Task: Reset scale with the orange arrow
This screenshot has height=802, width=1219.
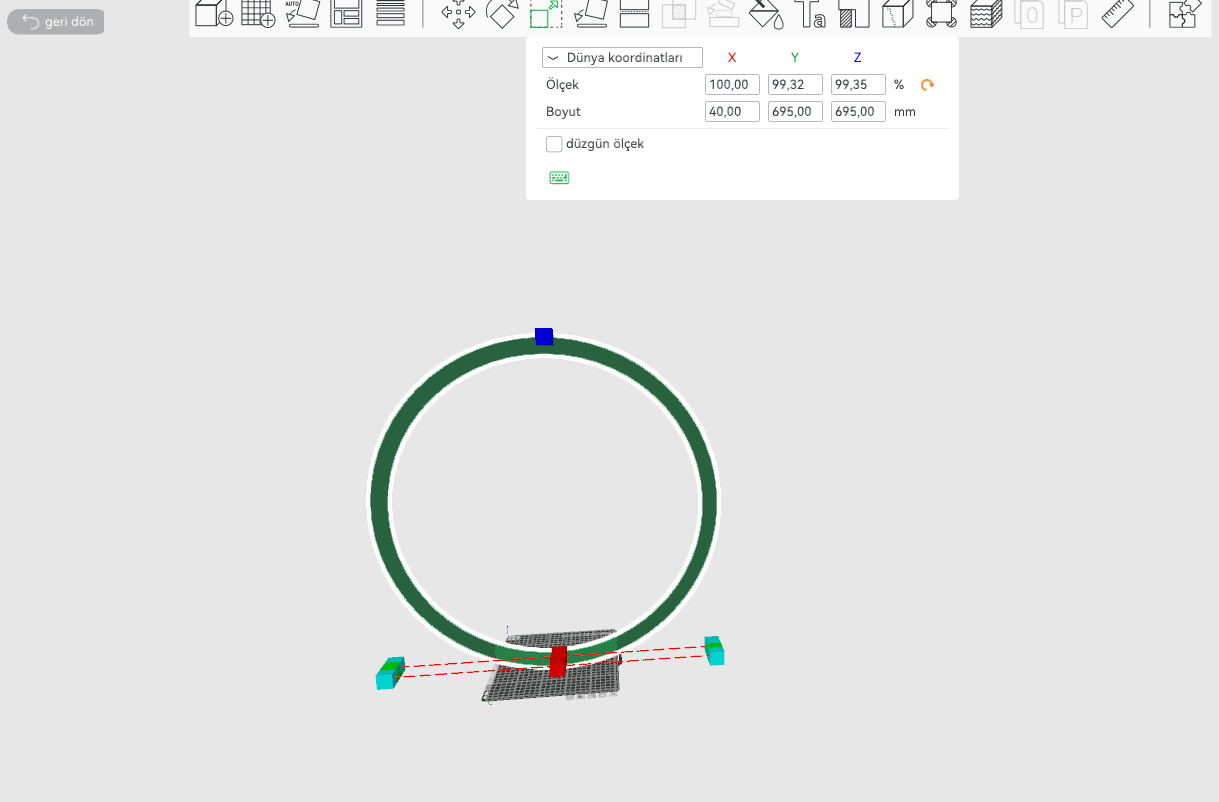Action: click(927, 85)
